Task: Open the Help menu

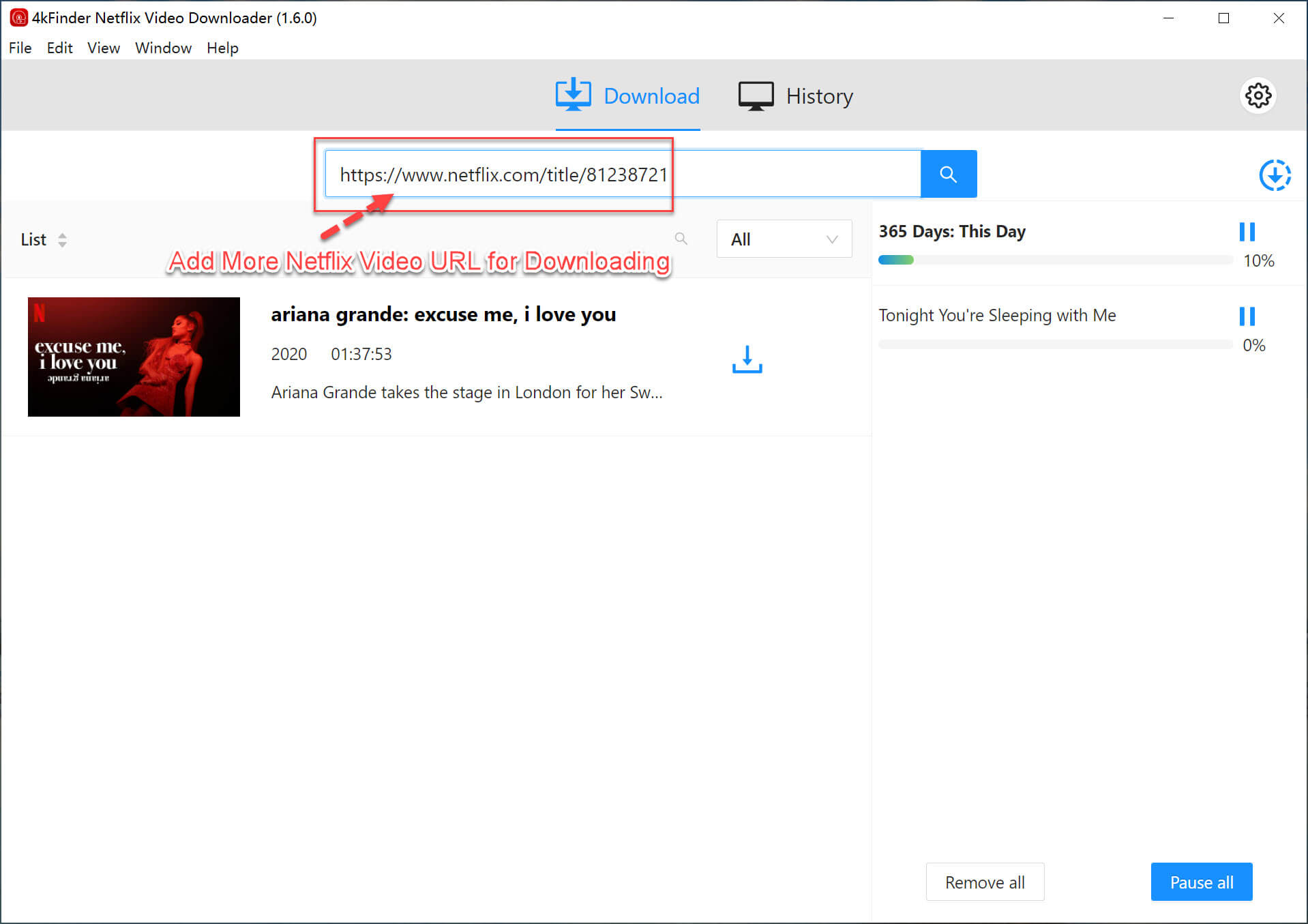Action: pyautogui.click(x=223, y=48)
